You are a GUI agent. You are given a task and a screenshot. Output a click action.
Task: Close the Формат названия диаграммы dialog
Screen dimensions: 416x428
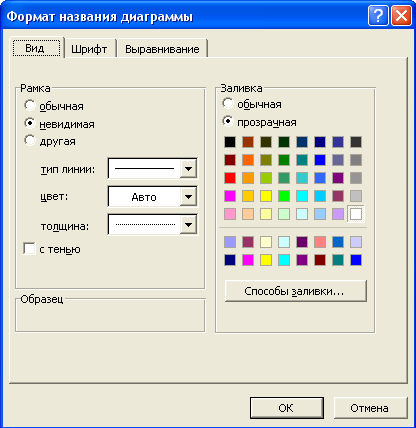pyautogui.click(x=401, y=15)
